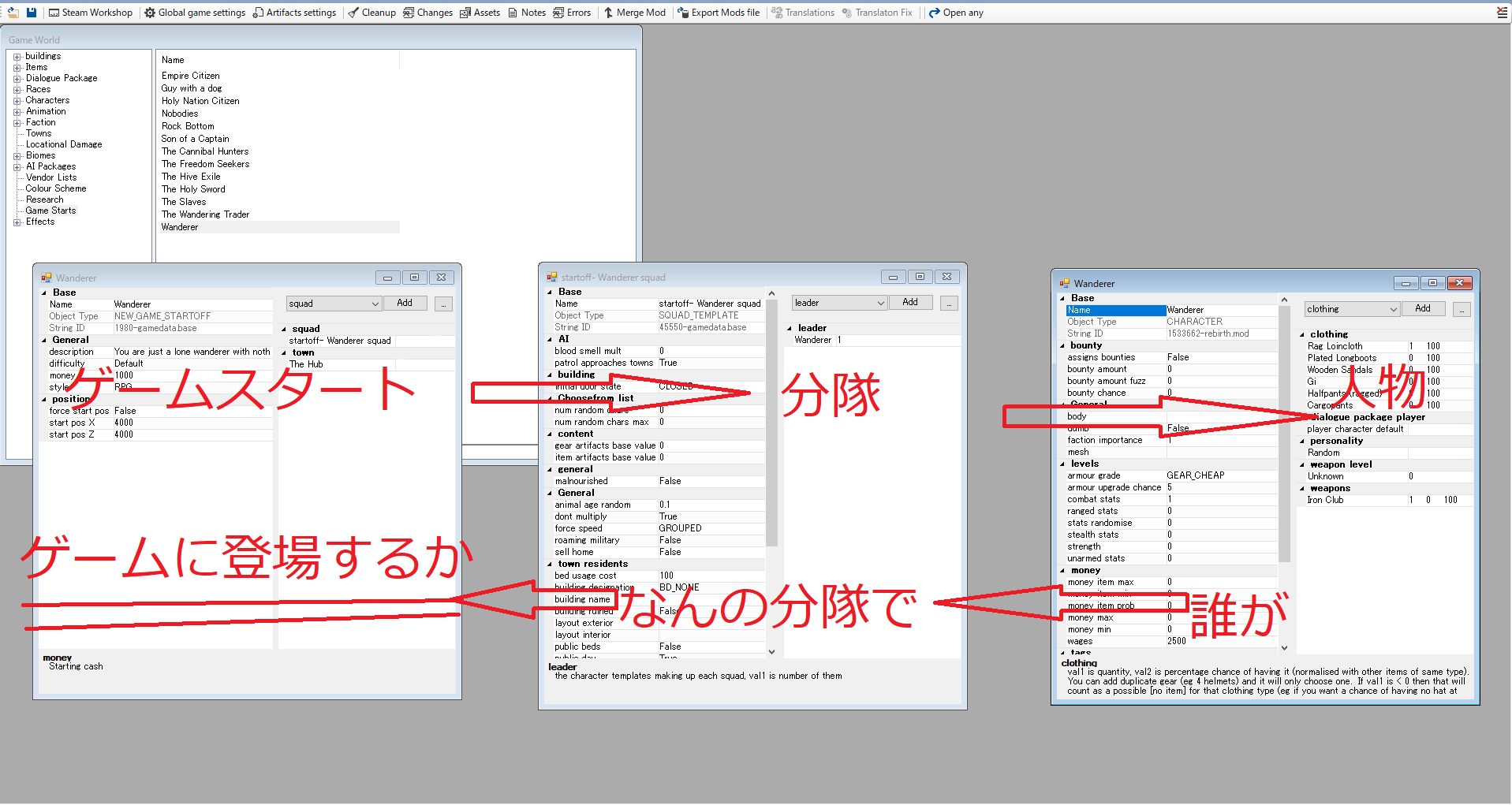Select Guy with a dog entry
Screen dimensions: 1512x805
pyautogui.click(x=192, y=88)
